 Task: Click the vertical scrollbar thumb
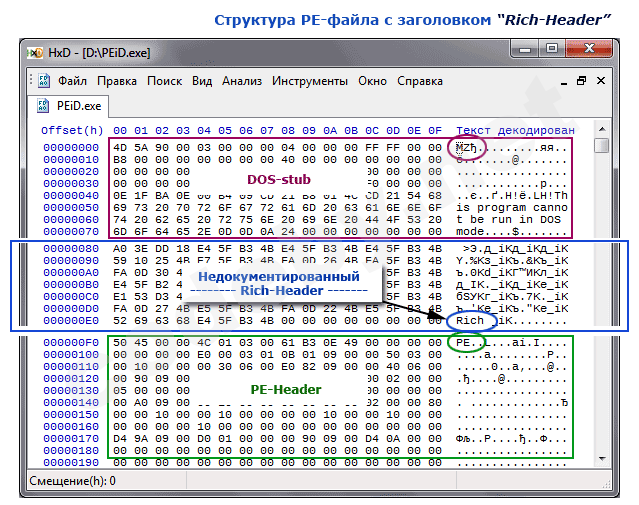coord(602,146)
